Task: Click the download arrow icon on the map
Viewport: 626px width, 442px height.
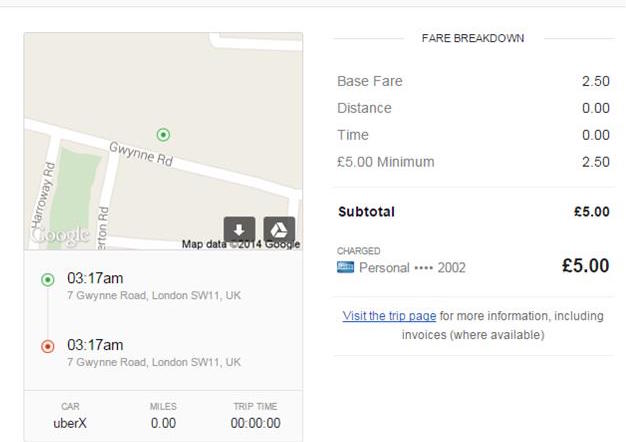Action: [239, 230]
